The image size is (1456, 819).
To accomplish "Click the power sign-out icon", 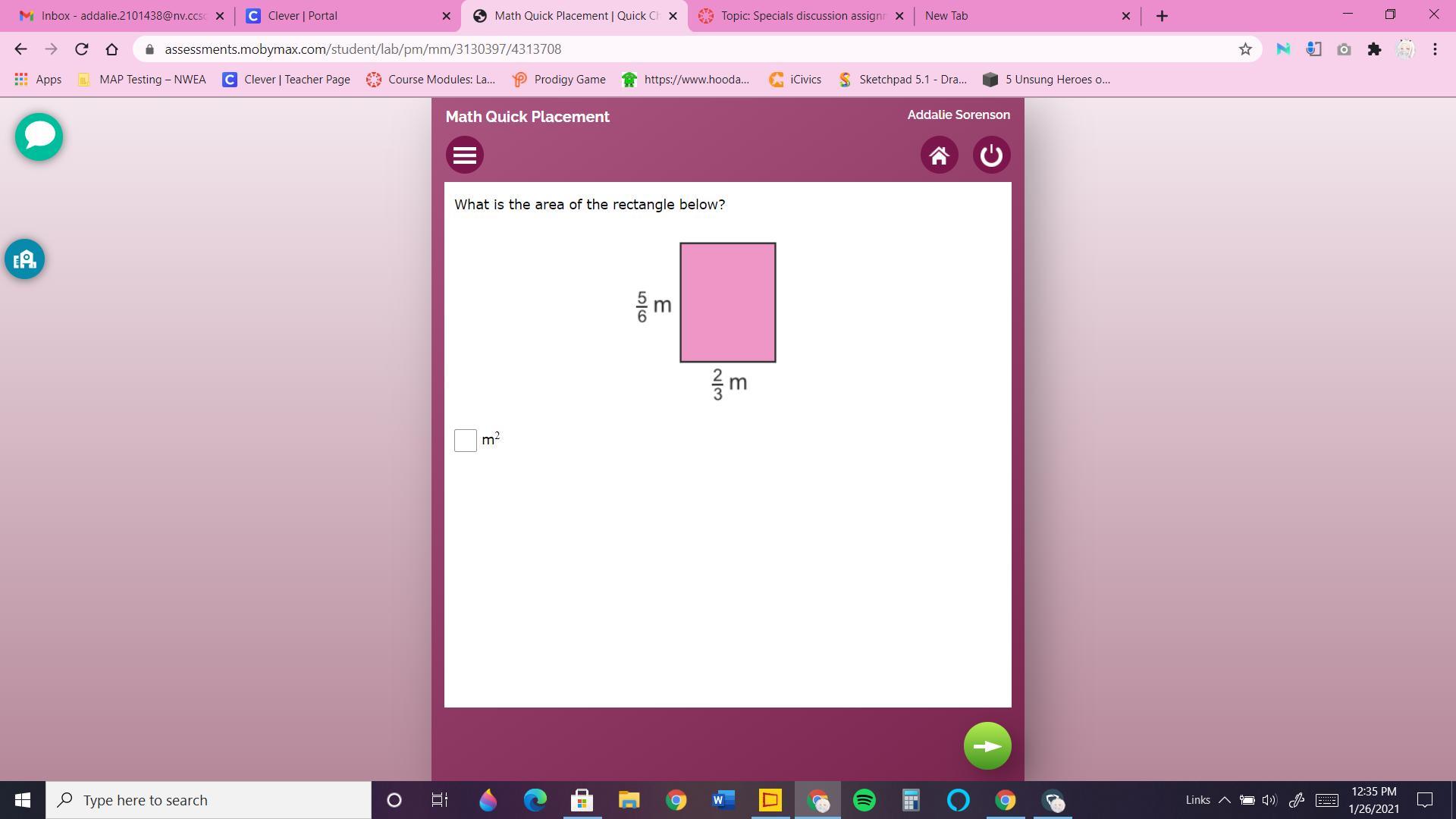I will pyautogui.click(x=991, y=155).
